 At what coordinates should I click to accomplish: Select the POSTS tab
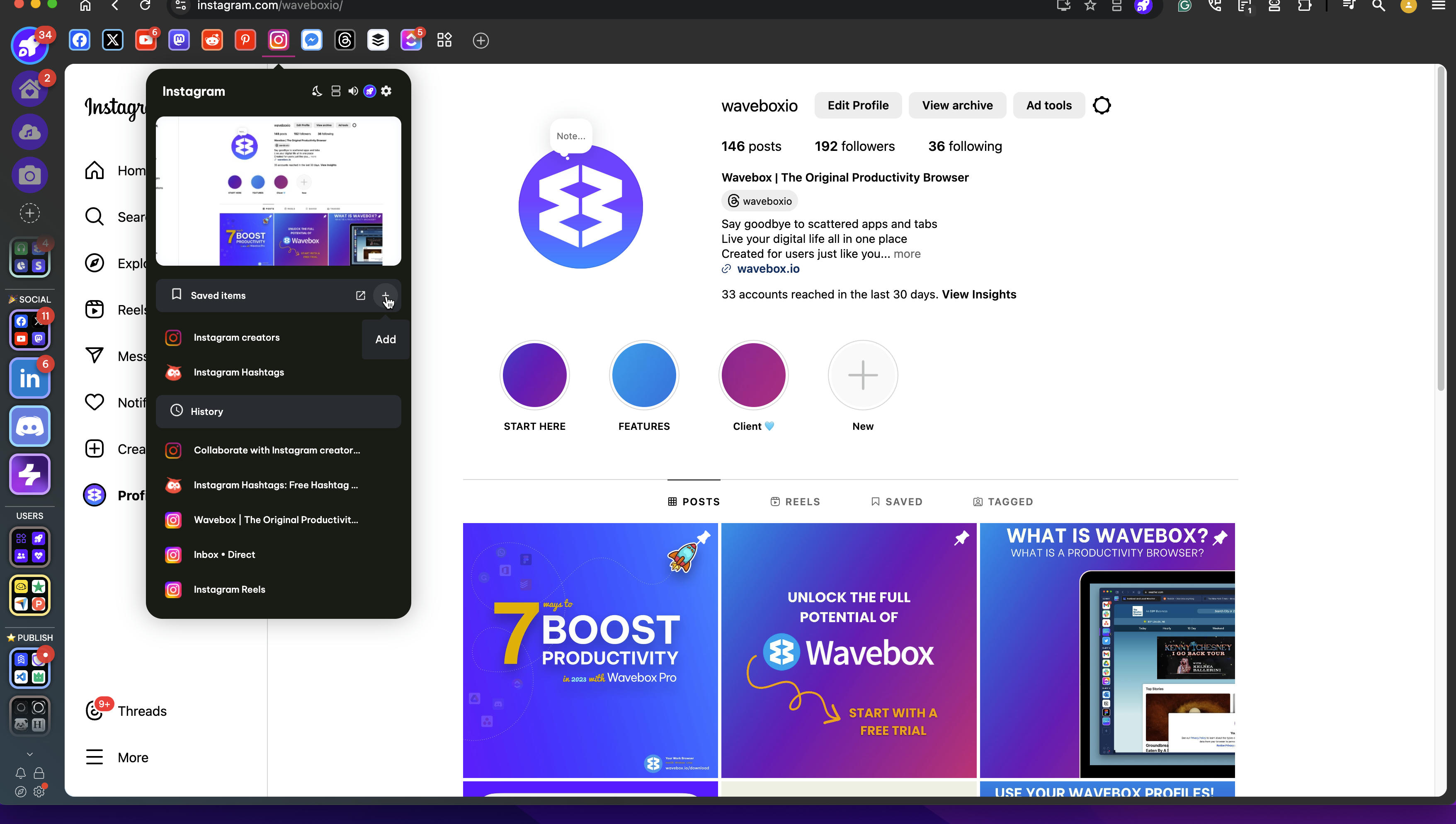click(x=694, y=502)
